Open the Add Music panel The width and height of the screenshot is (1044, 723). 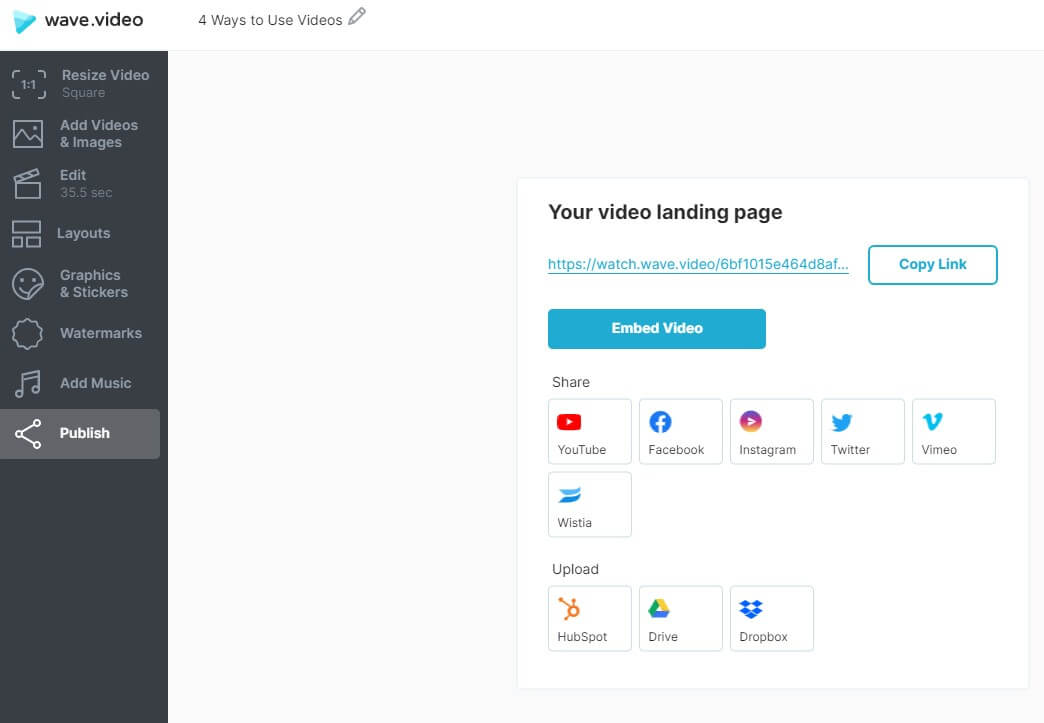(x=83, y=383)
